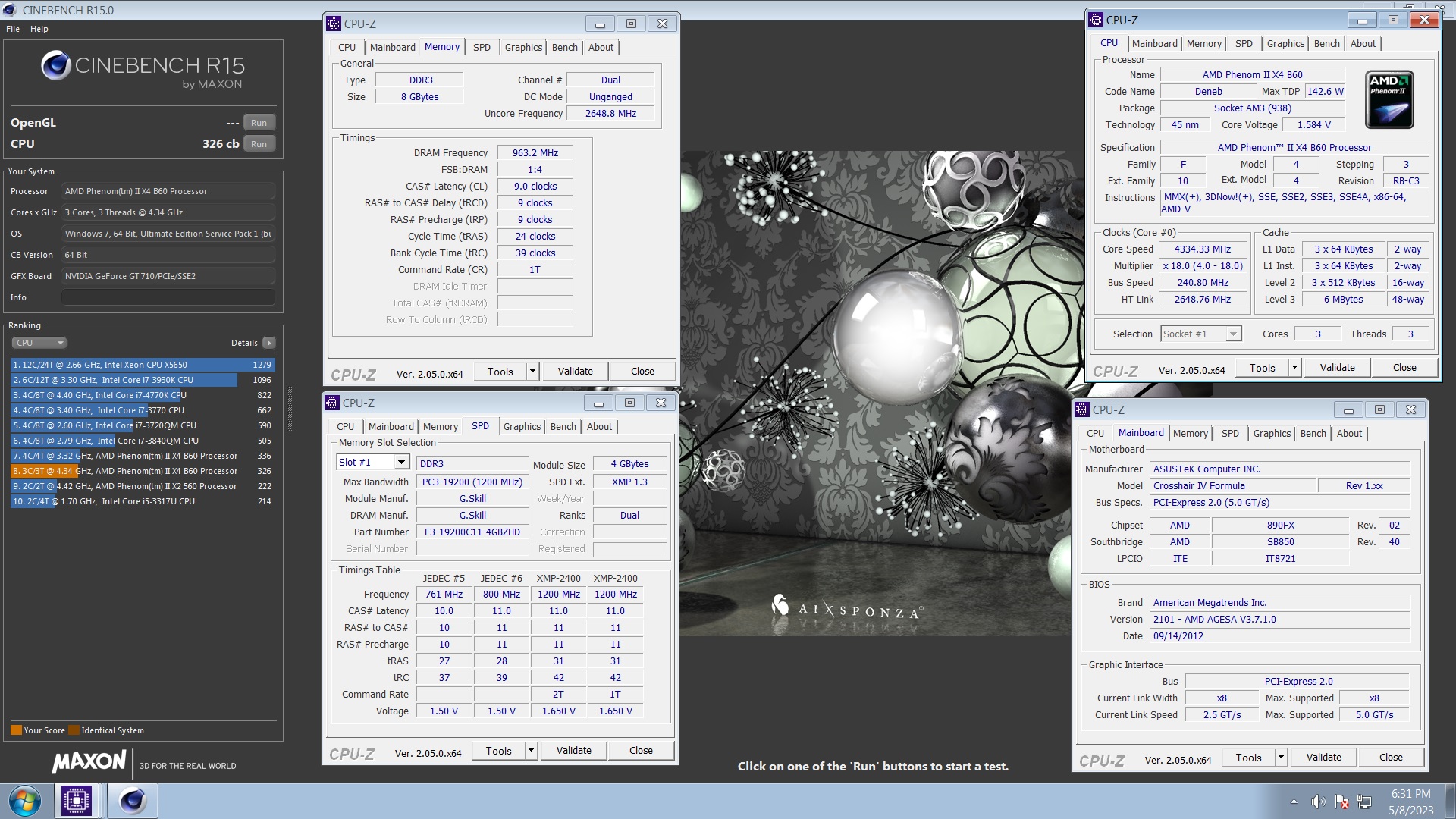Open the Slot #1 memory slot dropdown
Screen dimensions: 1456x819
401,463
